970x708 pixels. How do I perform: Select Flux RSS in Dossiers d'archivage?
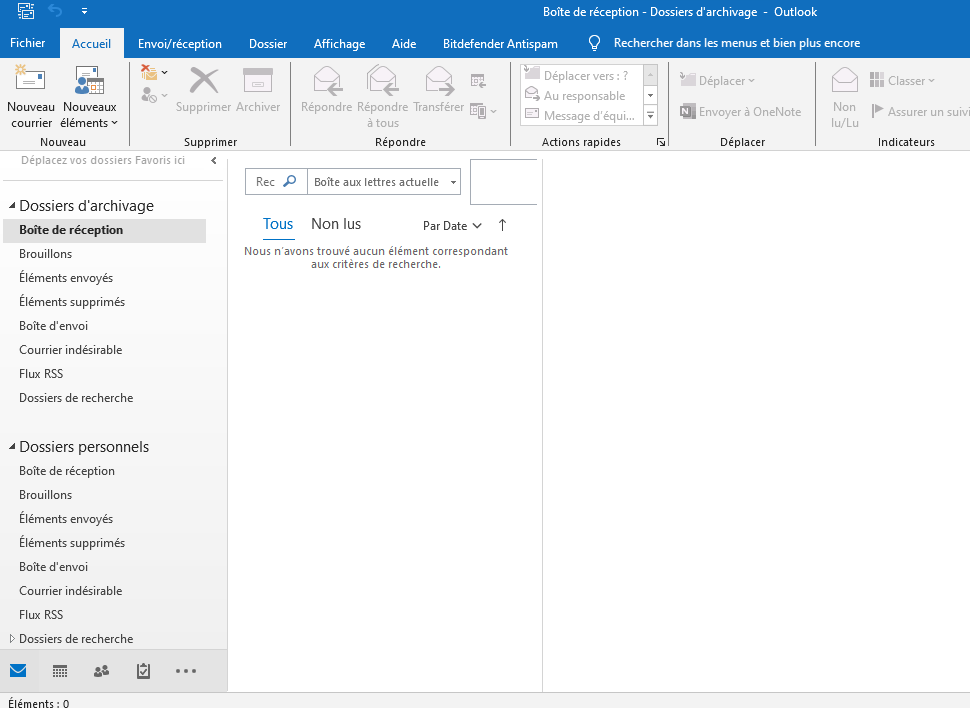click(41, 374)
